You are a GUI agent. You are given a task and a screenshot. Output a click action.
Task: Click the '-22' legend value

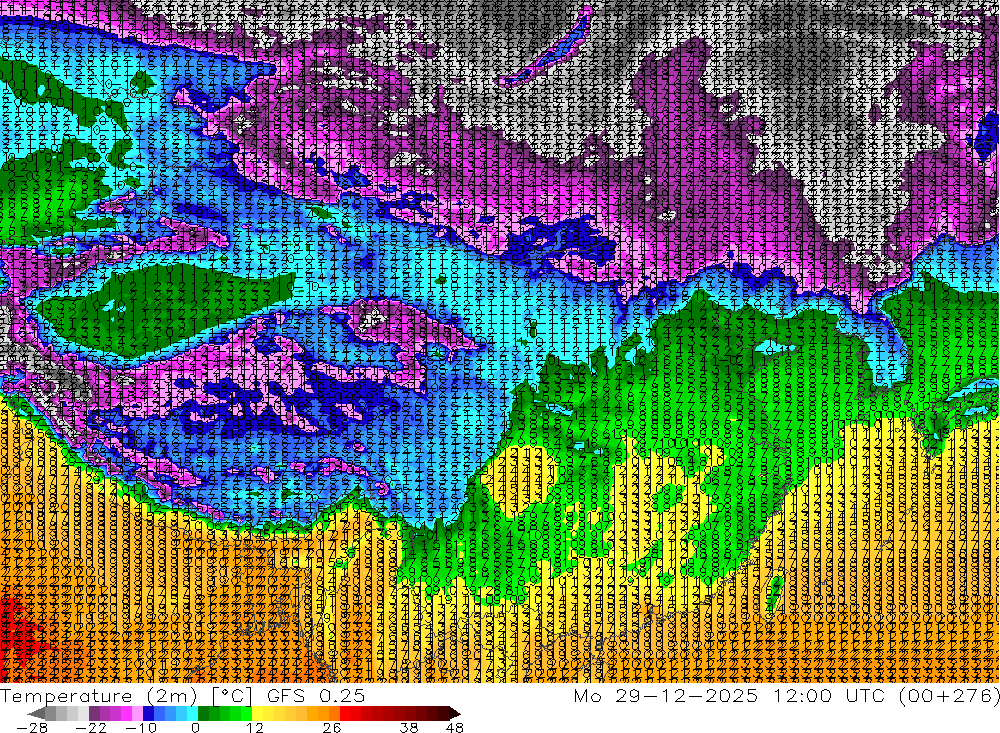(x=91, y=727)
